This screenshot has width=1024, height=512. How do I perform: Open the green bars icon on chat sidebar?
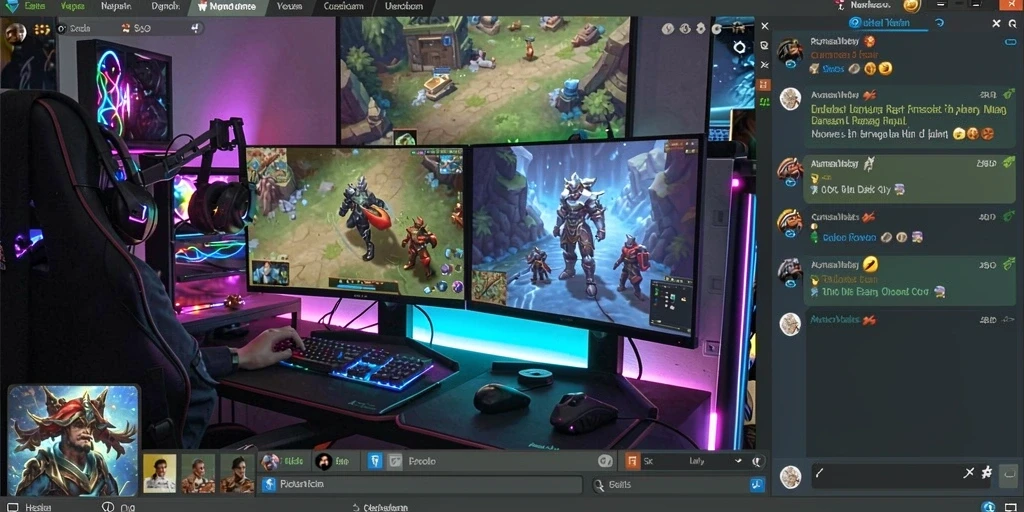pos(765,103)
